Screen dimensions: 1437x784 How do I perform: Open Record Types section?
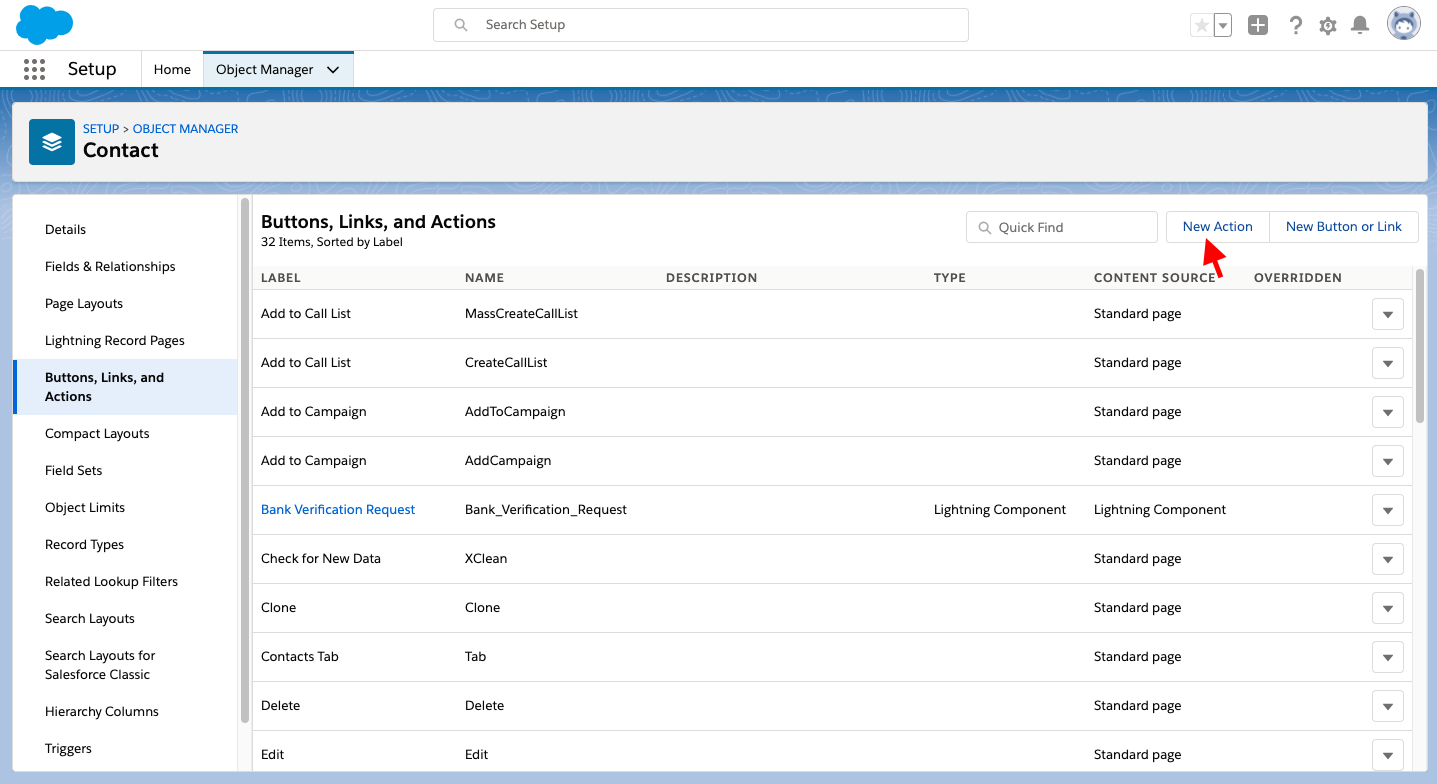pyautogui.click(x=85, y=545)
